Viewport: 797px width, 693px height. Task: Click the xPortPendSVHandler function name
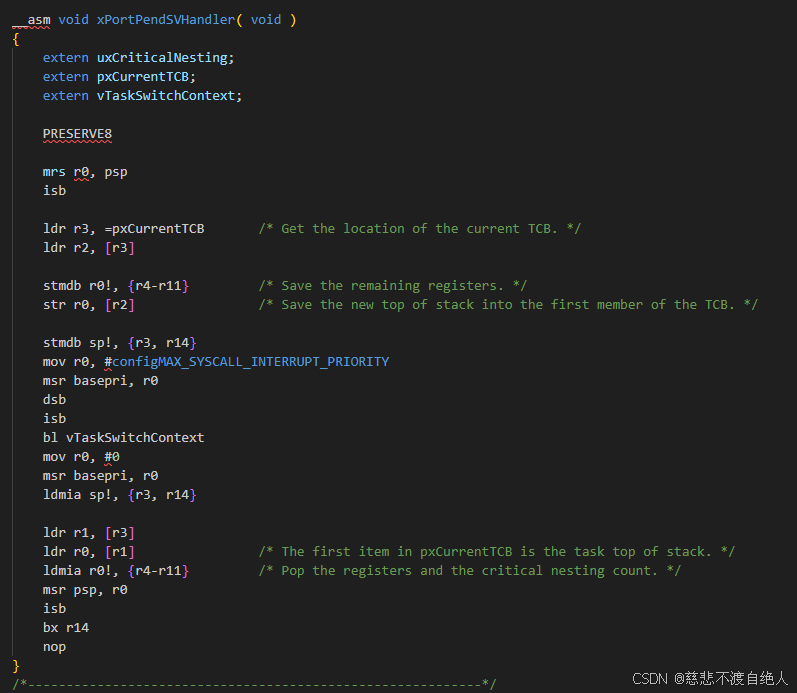click(166, 20)
